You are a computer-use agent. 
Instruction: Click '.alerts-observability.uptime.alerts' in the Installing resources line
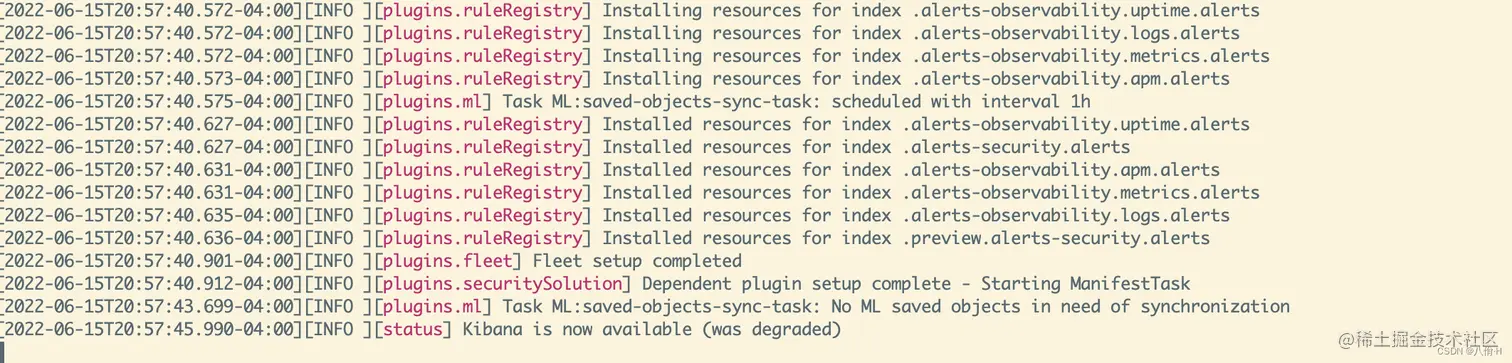[1085, 10]
